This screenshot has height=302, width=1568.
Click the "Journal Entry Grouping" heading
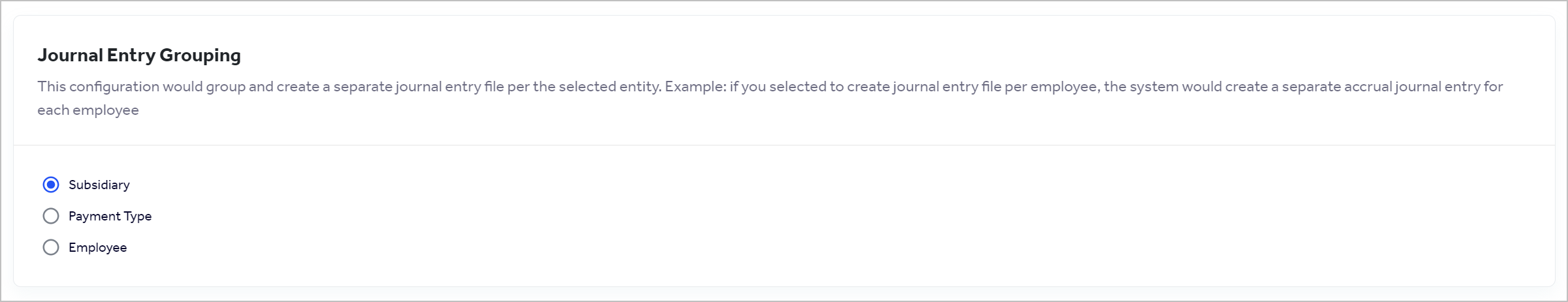click(139, 55)
